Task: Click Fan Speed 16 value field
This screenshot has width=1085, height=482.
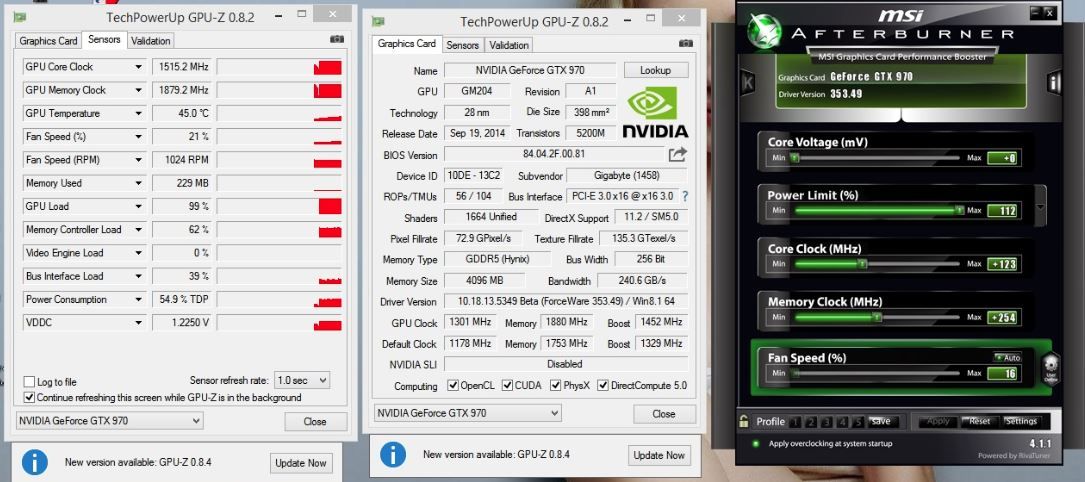Action: pos(1002,373)
